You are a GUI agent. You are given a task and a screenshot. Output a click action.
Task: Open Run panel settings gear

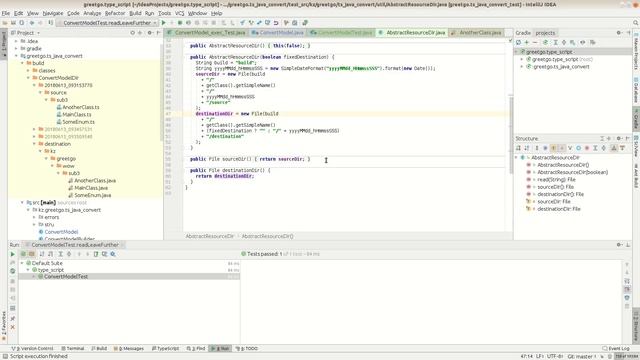(x=619, y=244)
